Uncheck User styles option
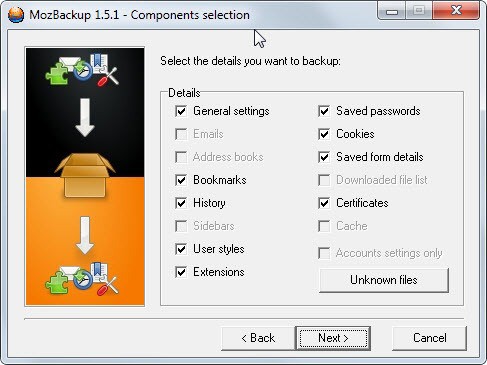487x365 pixels. pyautogui.click(x=181, y=249)
